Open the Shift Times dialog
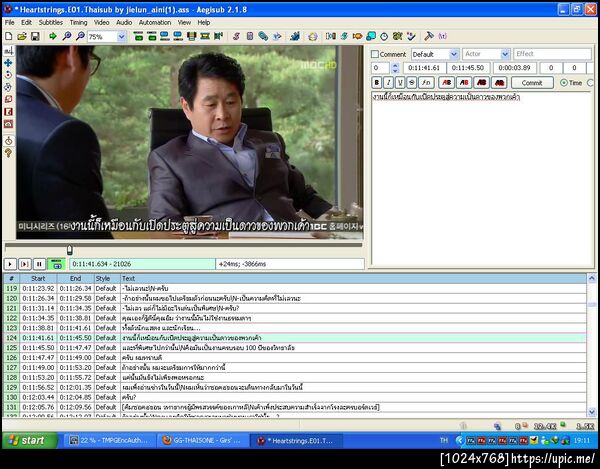Viewport: 600px width, 469px height. tap(330, 36)
